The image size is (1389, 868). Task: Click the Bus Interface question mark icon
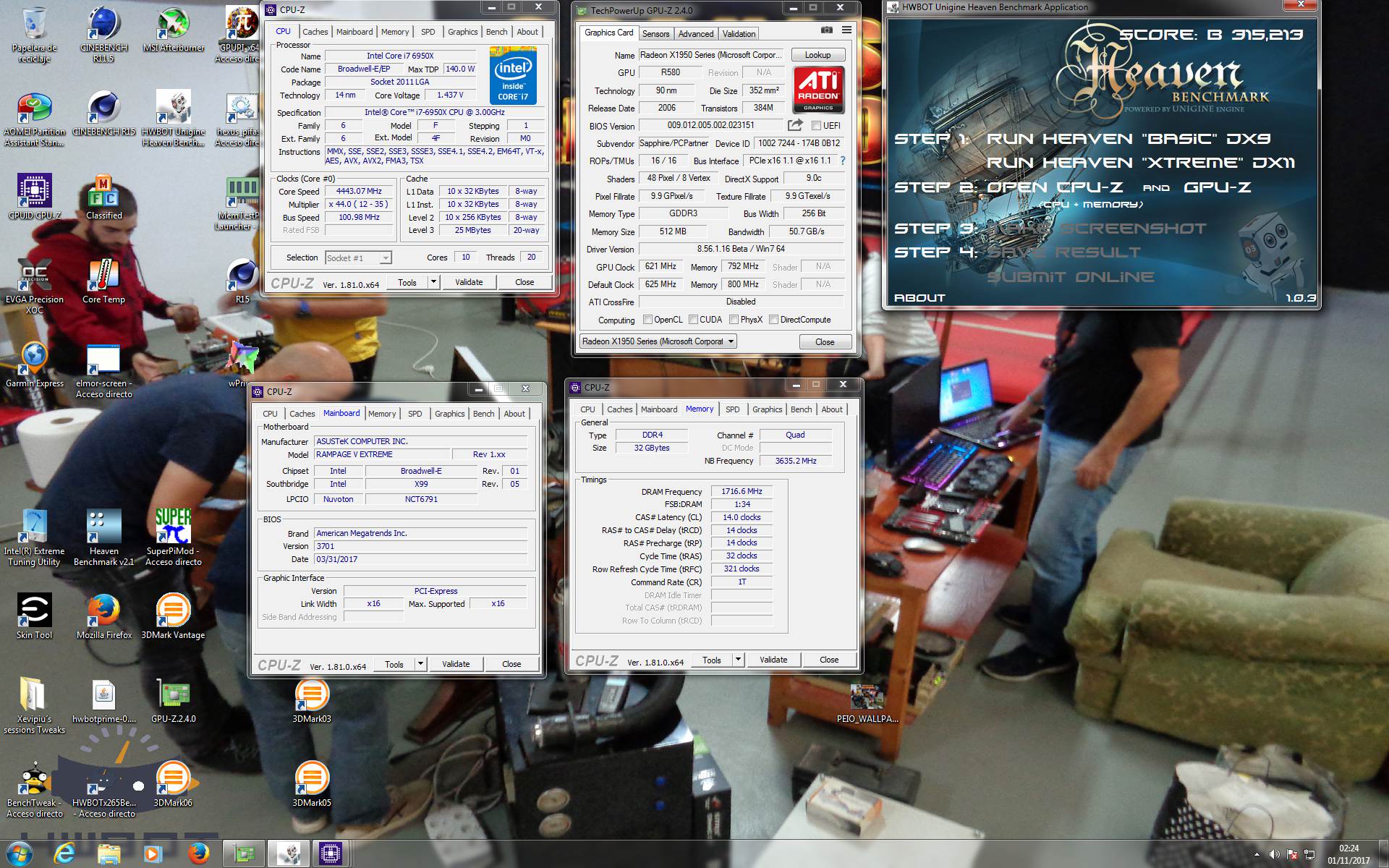coord(842,161)
